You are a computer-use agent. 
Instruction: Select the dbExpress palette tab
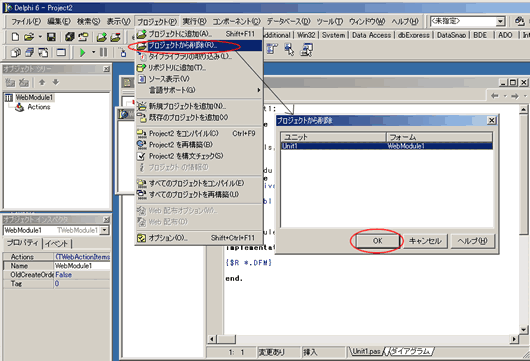pos(414,35)
